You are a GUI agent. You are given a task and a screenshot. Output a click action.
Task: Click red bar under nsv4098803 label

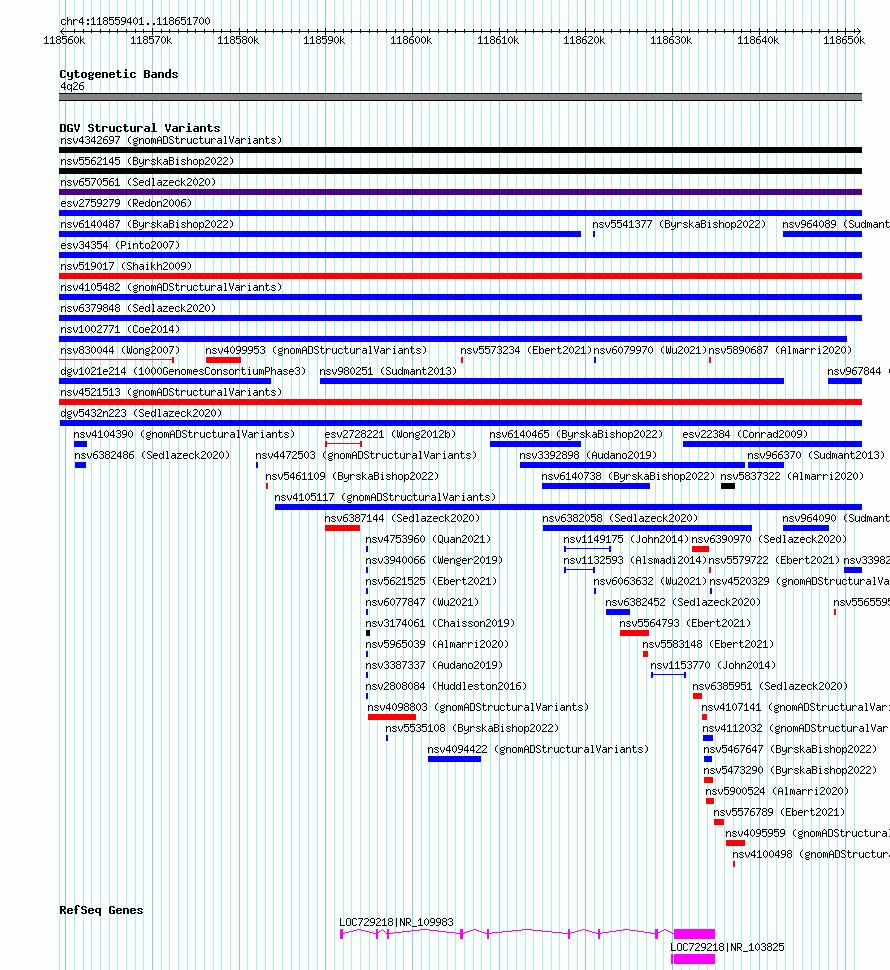pyautogui.click(x=392, y=718)
